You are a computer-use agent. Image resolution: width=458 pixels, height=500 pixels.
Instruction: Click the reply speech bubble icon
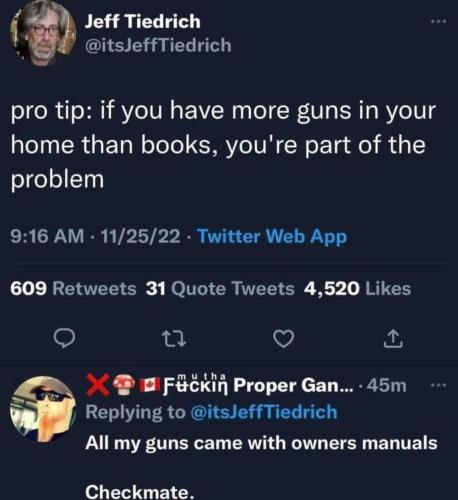point(65,338)
